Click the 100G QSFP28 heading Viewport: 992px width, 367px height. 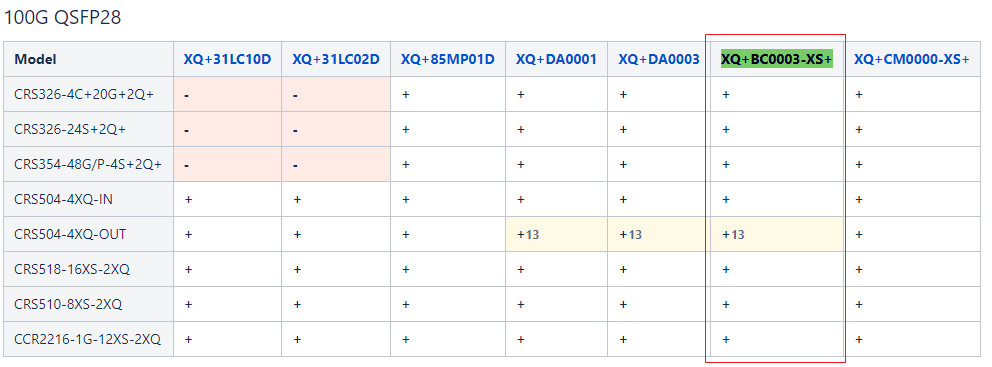tap(63, 18)
